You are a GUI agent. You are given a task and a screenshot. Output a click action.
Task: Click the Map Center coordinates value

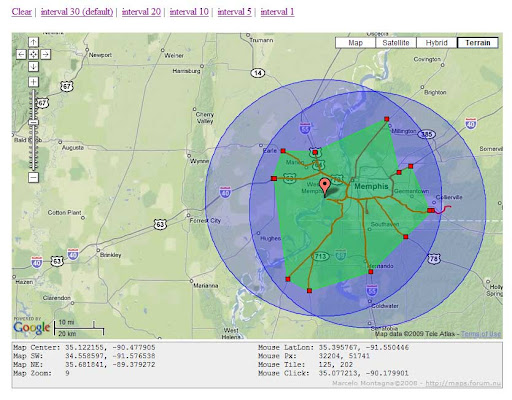(110, 347)
